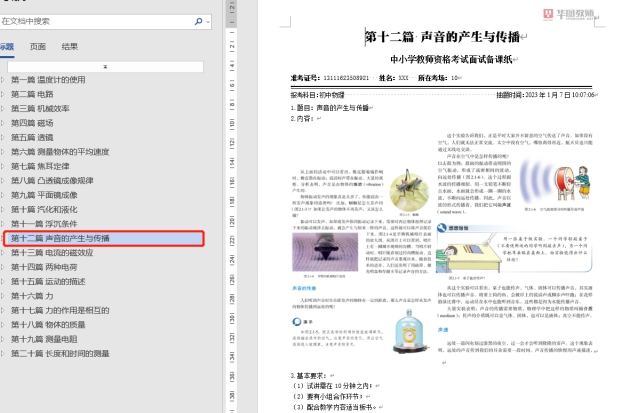
Task: Click the jump-to-top bar above headings list
Action: pyautogui.click(x=105, y=65)
